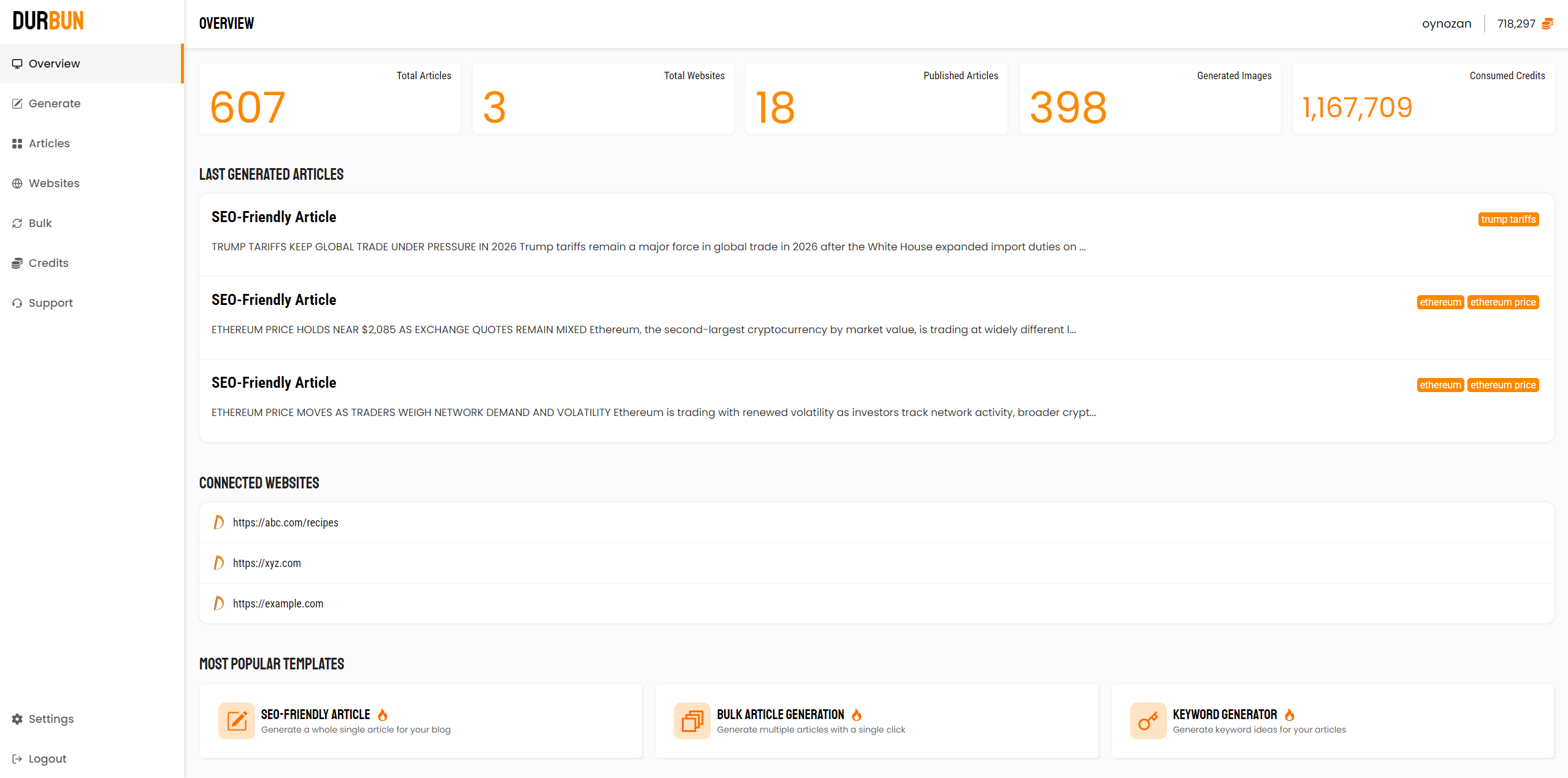Go to the Articles section

[x=49, y=144]
